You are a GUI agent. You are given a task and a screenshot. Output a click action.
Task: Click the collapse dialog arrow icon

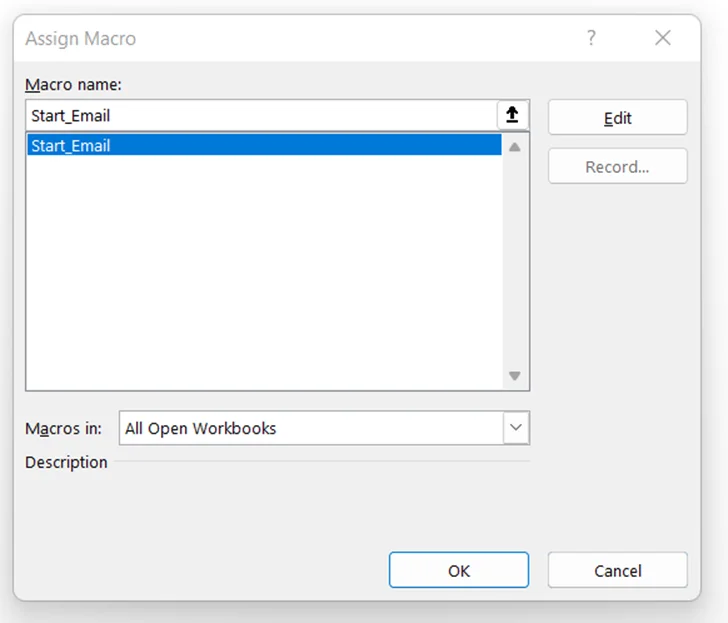(x=512, y=116)
